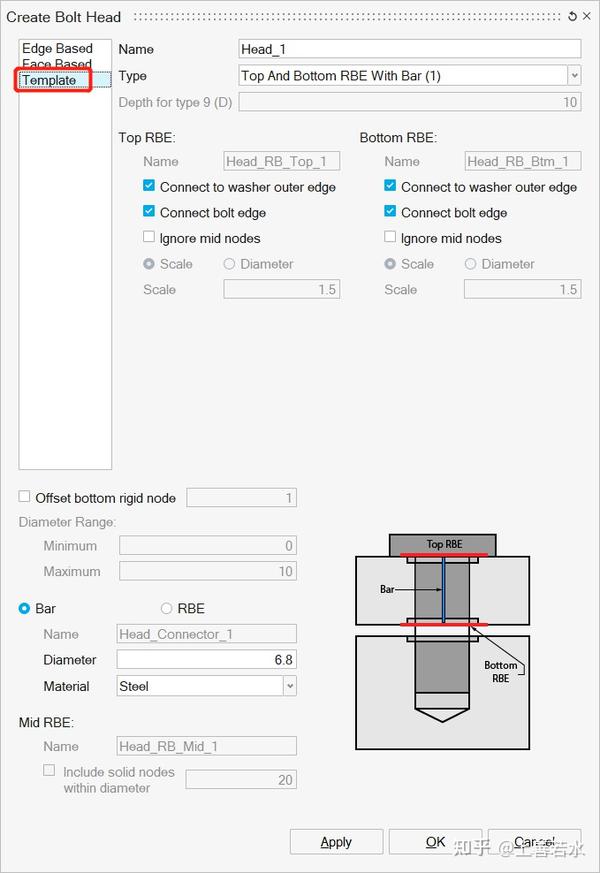The image size is (600, 873).
Task: Select the Template list item
Action: point(50,80)
